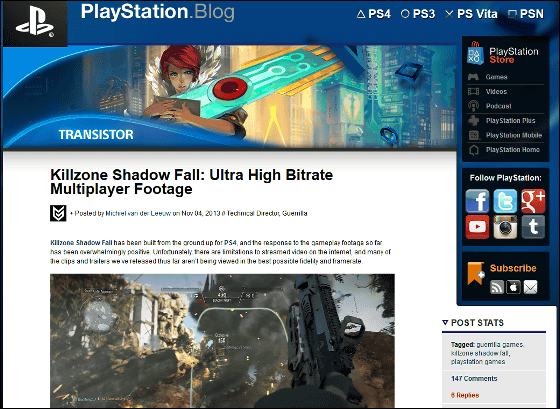Collapse the POST STATS section triangle
The width and height of the screenshot is (560, 409).
coord(445,323)
